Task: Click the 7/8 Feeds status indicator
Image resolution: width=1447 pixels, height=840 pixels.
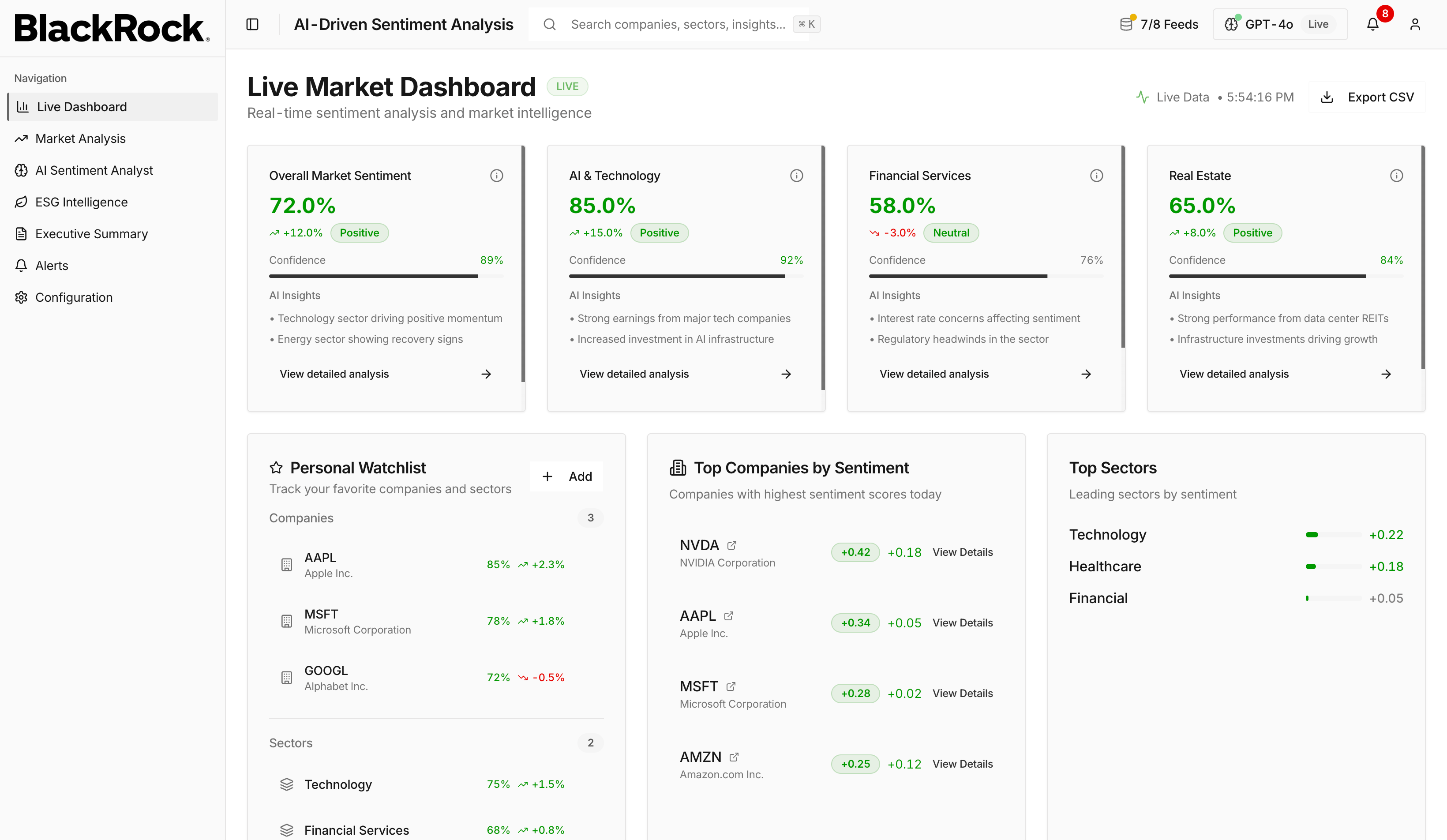Action: point(1159,24)
